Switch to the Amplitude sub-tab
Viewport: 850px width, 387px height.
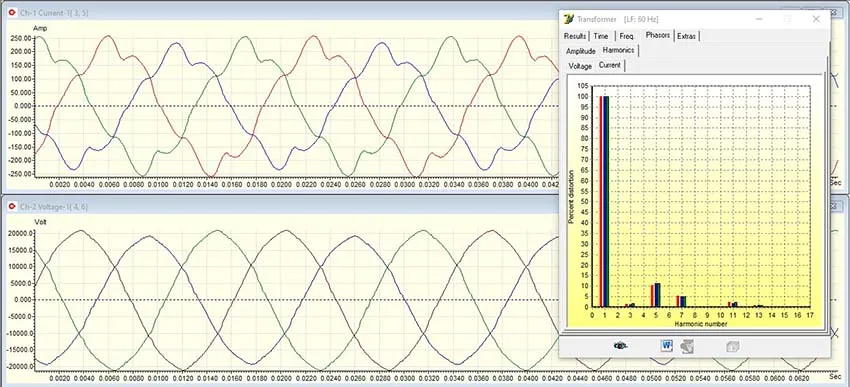581,51
